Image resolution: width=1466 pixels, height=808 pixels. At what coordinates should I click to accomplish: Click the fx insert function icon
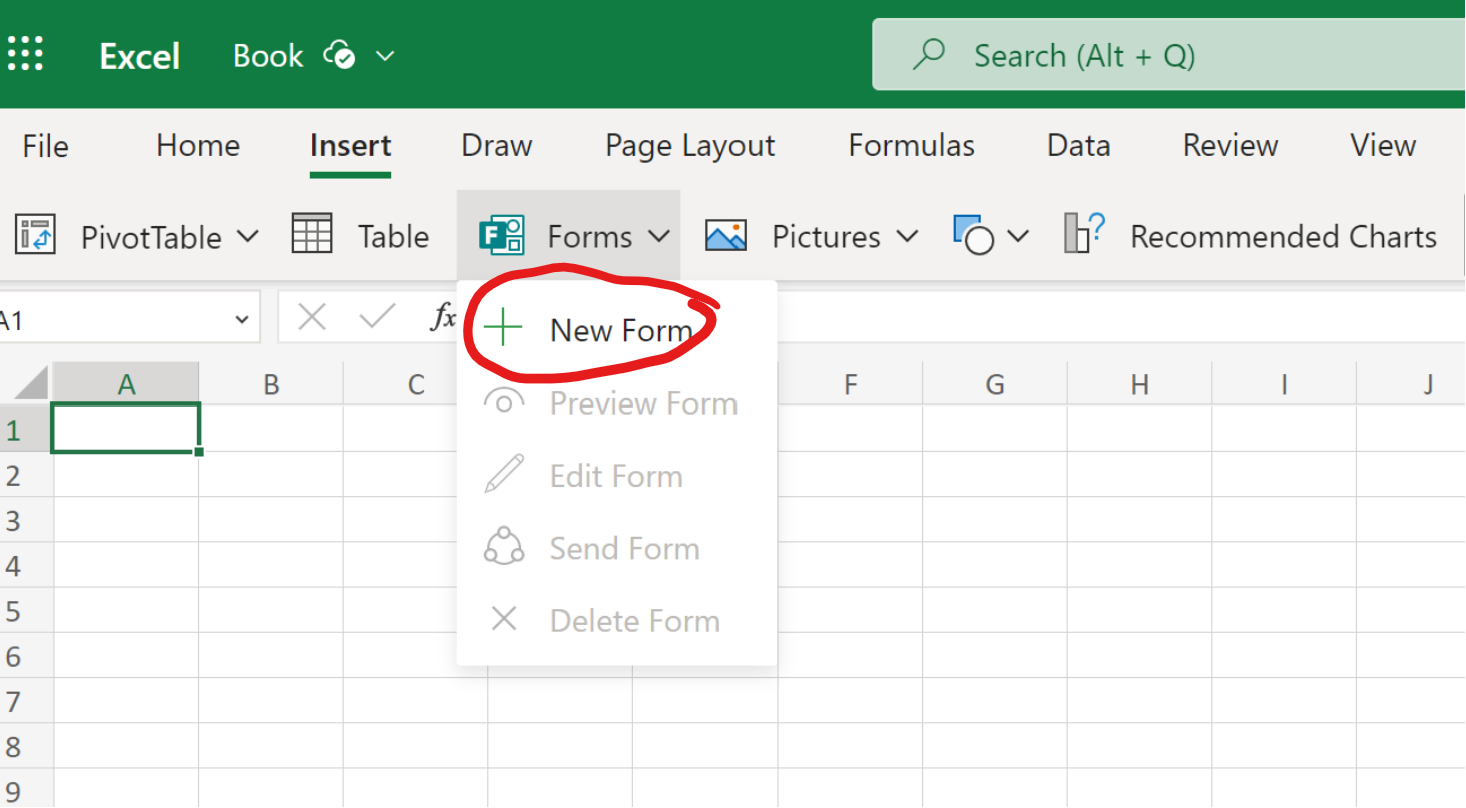coord(443,318)
